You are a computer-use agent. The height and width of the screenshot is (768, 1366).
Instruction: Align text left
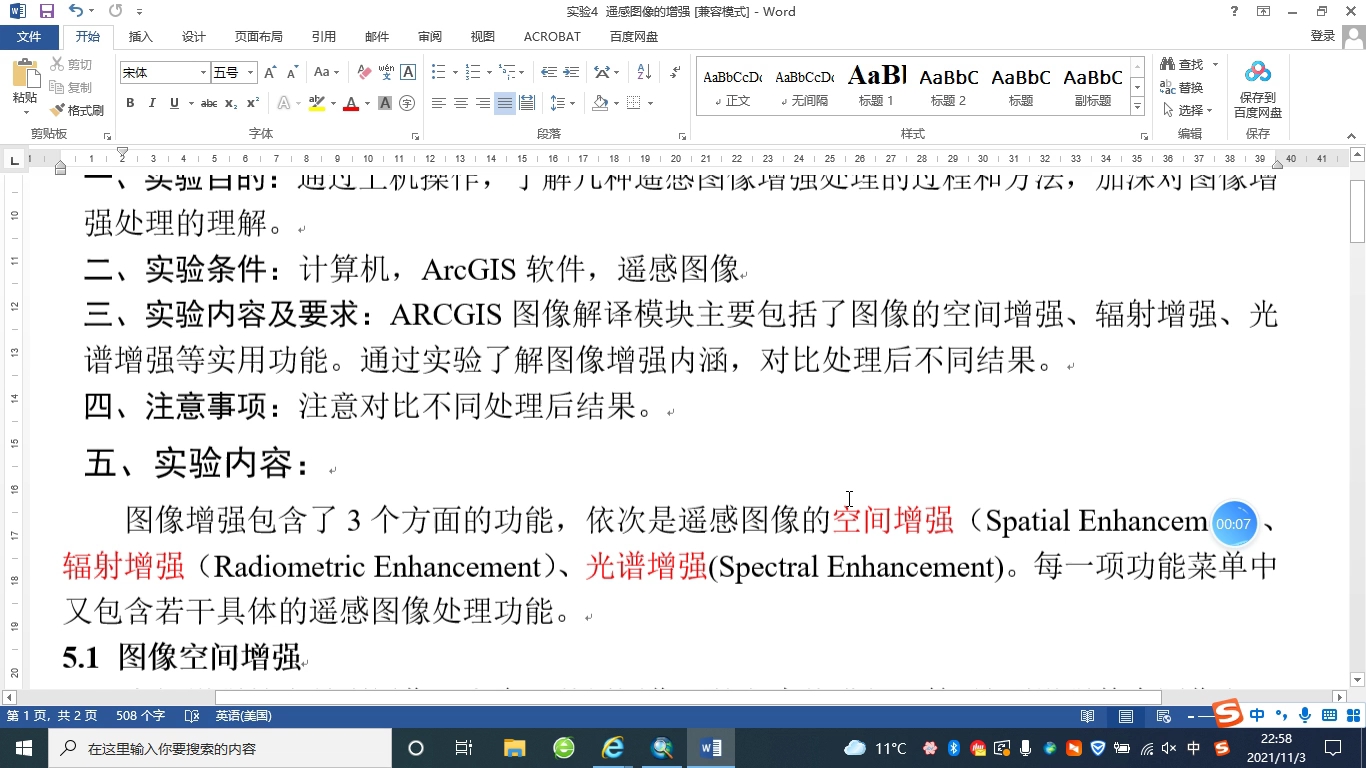pyautogui.click(x=439, y=103)
